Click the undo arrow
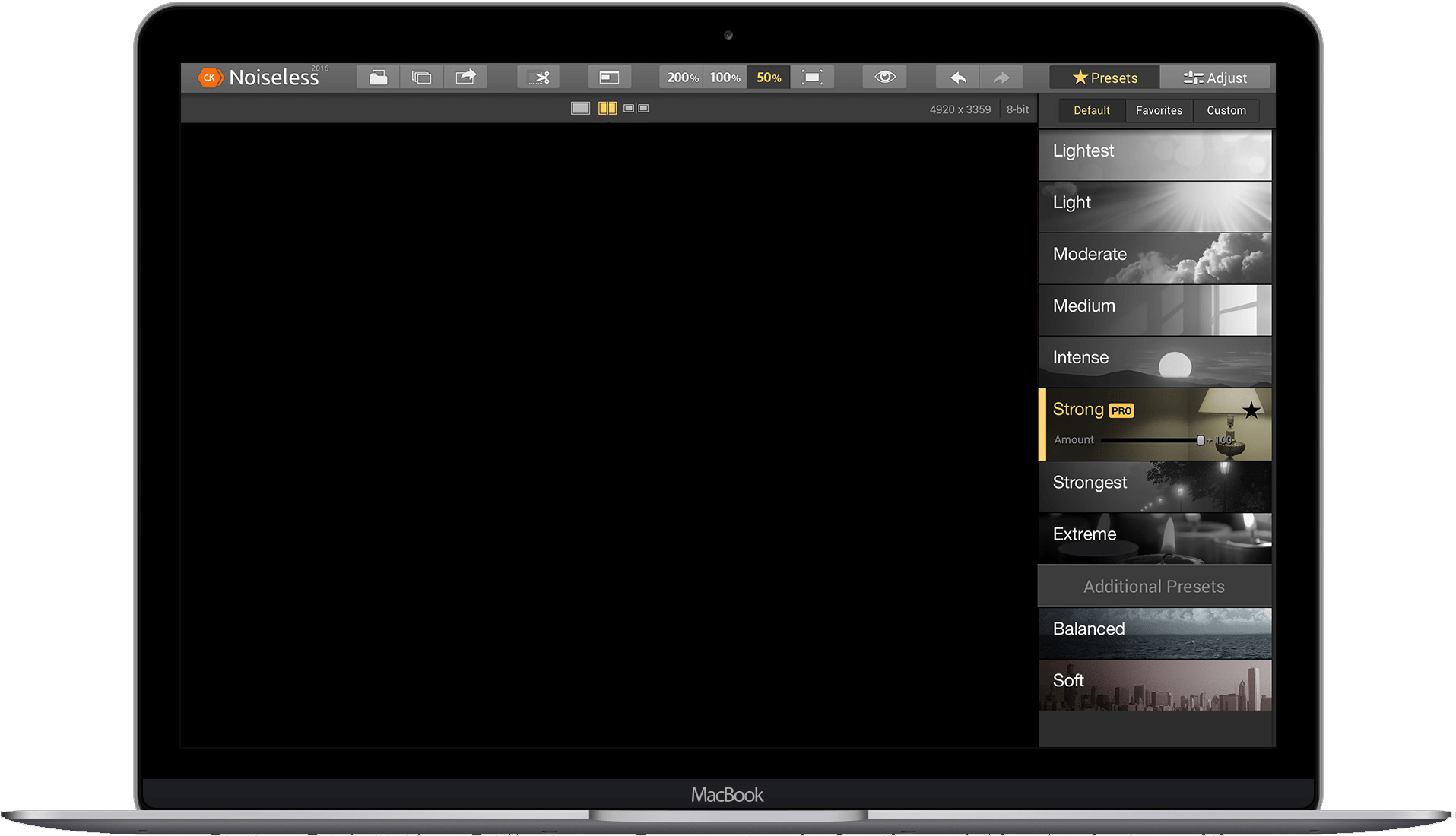The width and height of the screenshot is (1456, 836). pos(958,78)
